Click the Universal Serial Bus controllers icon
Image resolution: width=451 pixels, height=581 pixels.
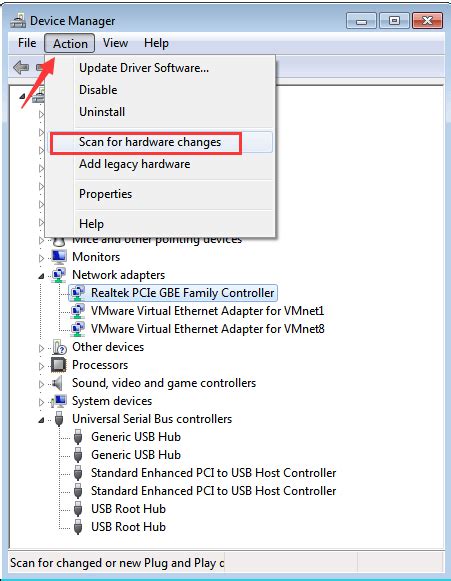click(x=59, y=419)
